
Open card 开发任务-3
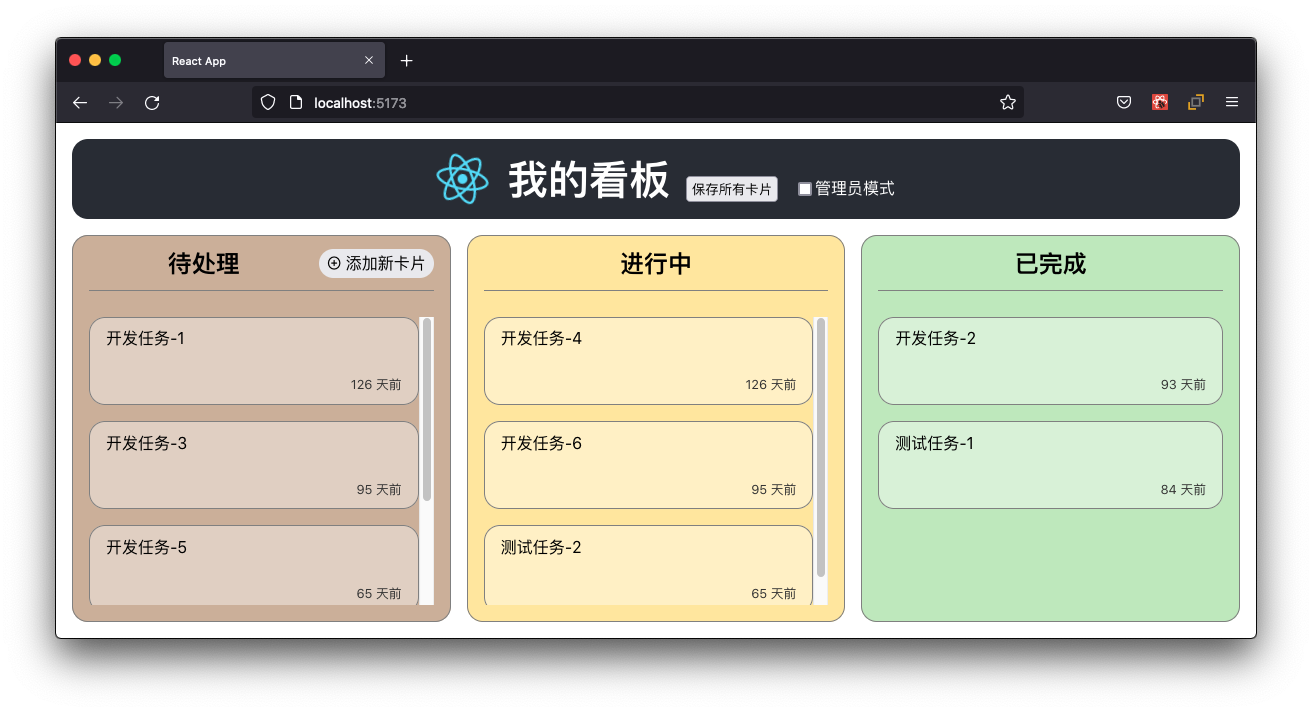254,465
